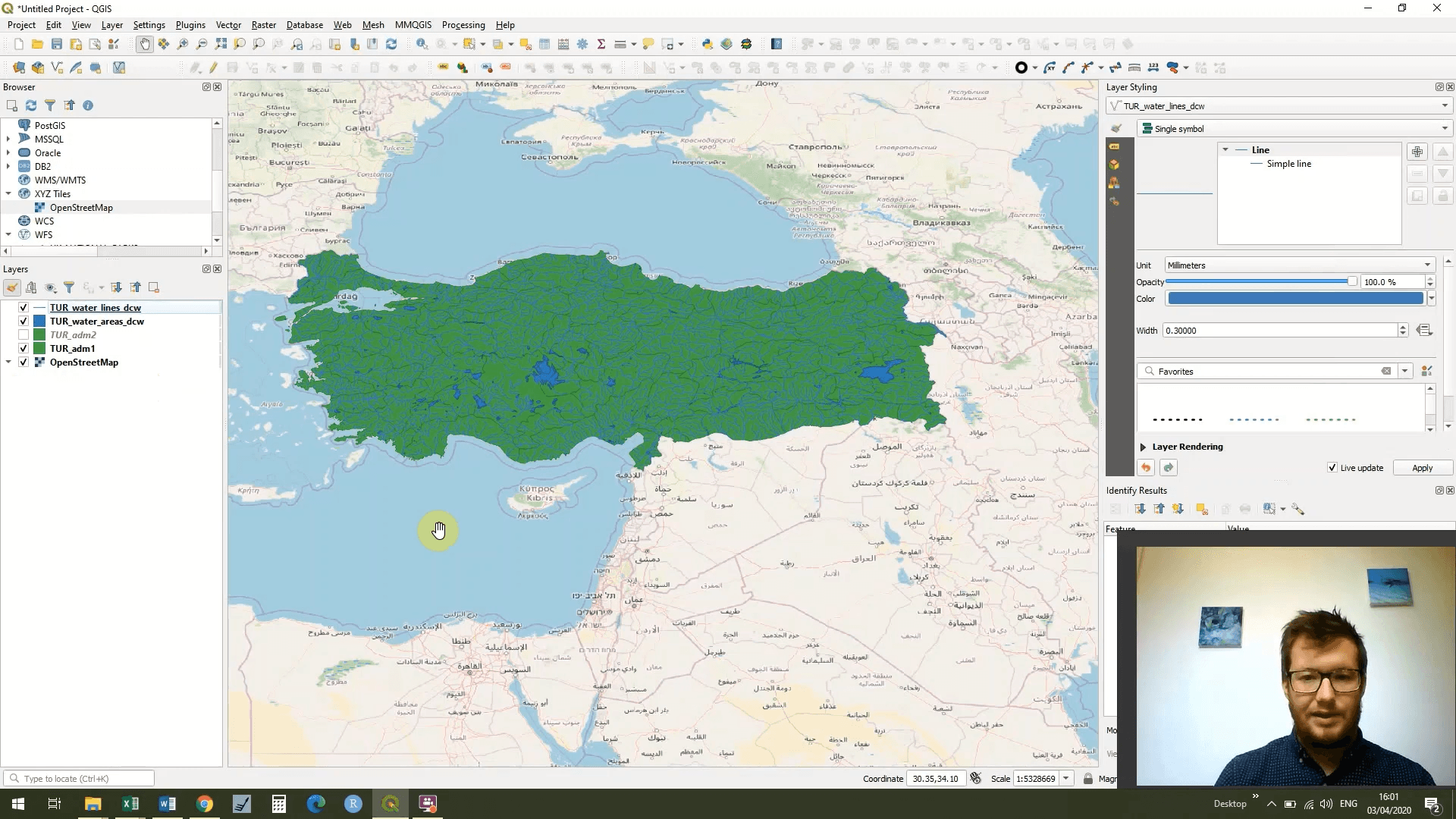Click the Statistical Summary sigma icon
Screen dimensions: 1456x819
click(x=601, y=44)
